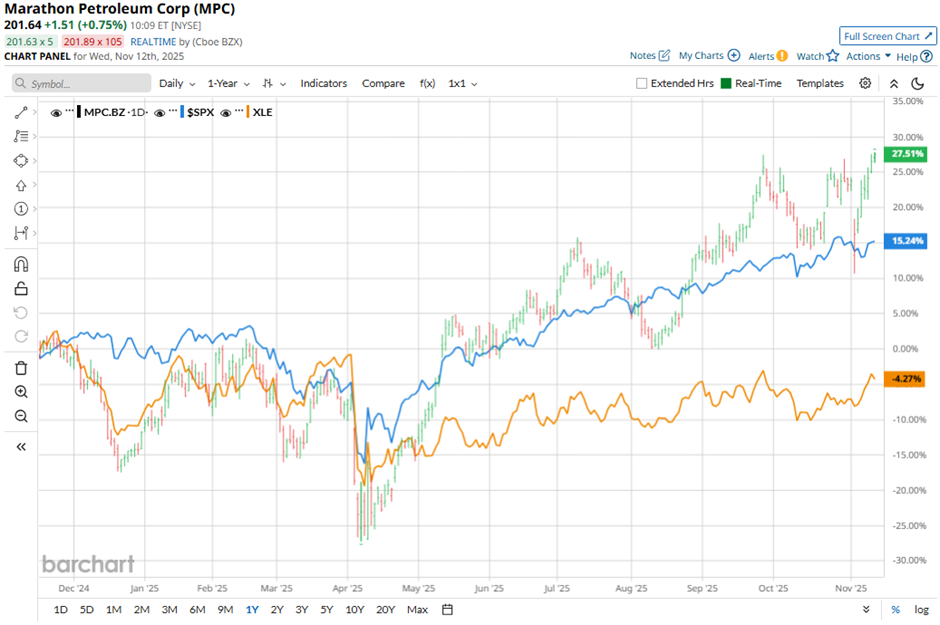This screenshot has height=625, width=940.
Task: Click the Full Screen Chart button
Action: pos(887,36)
